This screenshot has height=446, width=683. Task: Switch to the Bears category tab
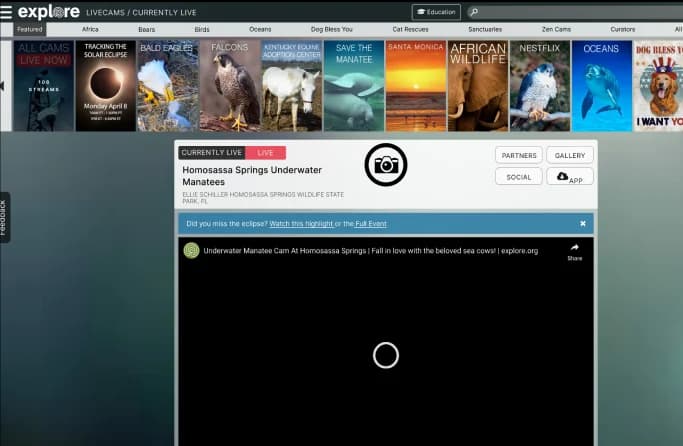point(146,30)
